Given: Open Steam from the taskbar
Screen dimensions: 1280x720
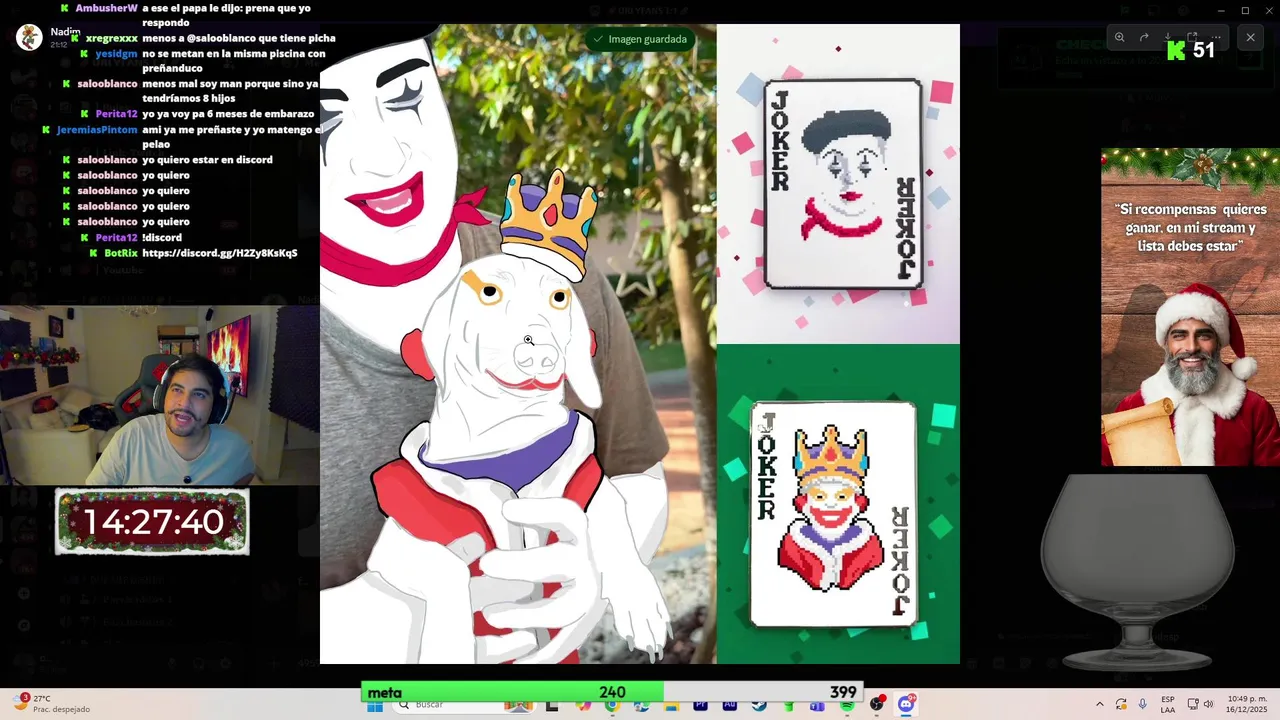Looking at the screenshot, I should click(758, 705).
